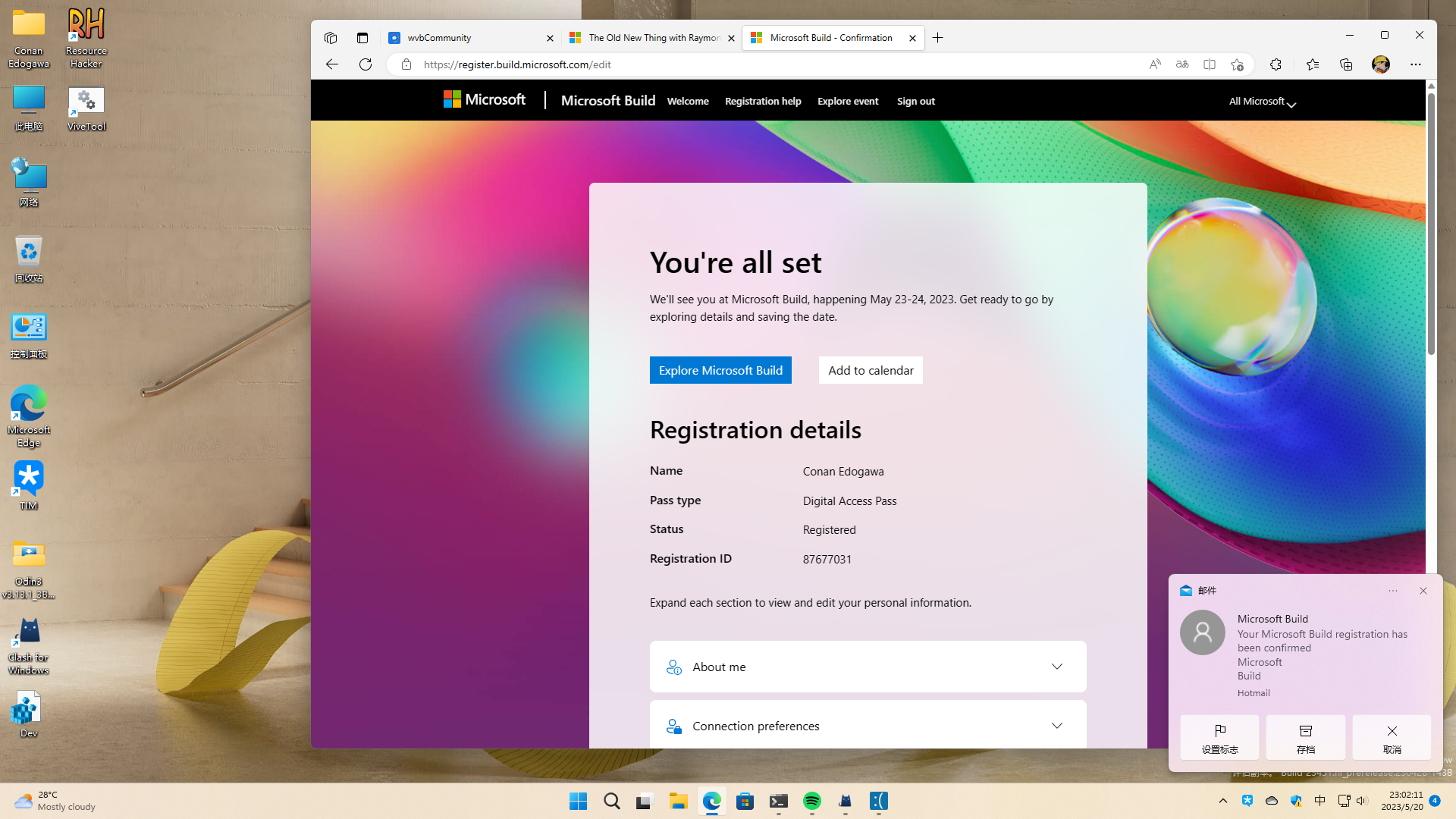Open Terminal from taskbar
1456x819 pixels.
(x=779, y=801)
